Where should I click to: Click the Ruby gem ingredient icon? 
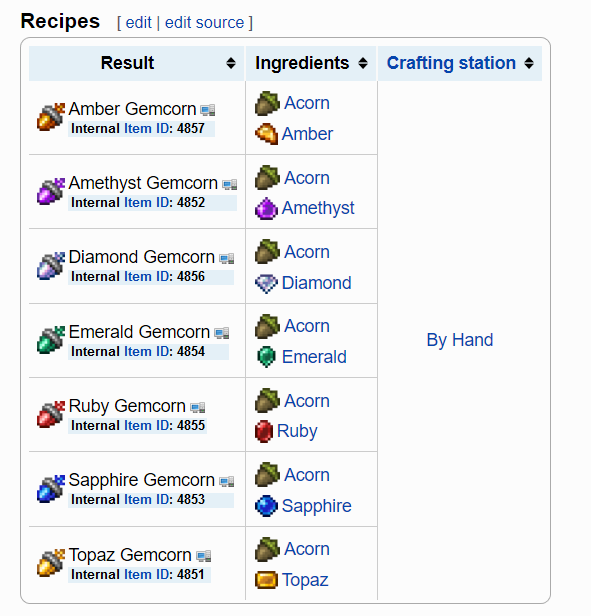tap(264, 431)
